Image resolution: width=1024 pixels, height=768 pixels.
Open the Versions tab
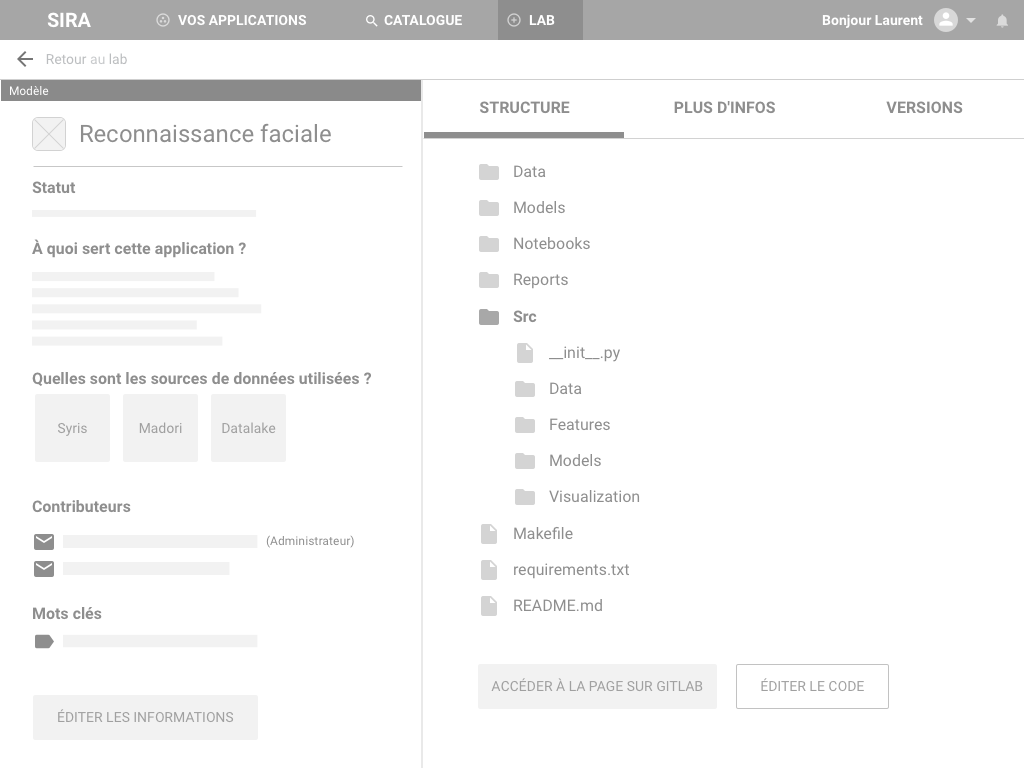[924, 108]
